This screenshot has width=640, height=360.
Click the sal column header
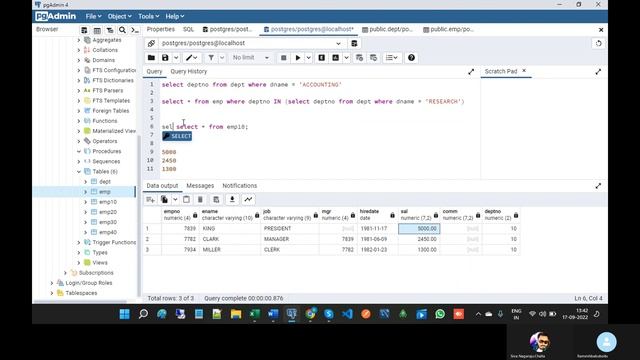pos(419,215)
